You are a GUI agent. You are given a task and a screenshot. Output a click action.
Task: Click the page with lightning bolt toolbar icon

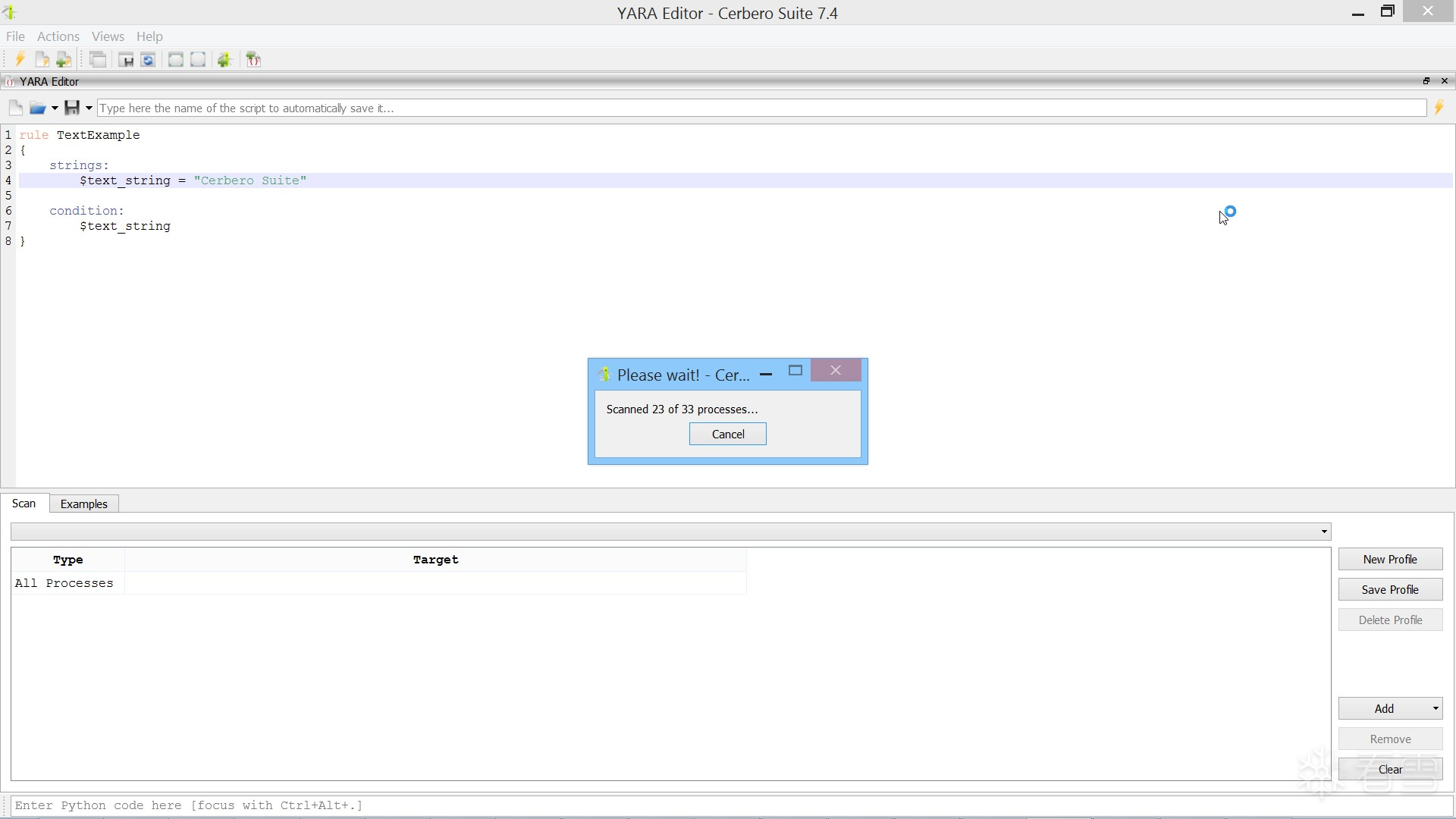tap(42, 59)
